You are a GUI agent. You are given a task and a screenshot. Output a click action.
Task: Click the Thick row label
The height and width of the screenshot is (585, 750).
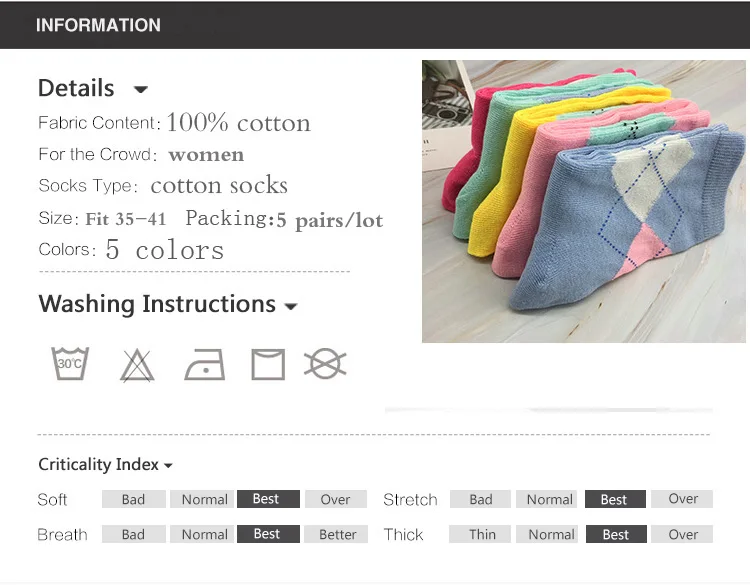point(403,534)
